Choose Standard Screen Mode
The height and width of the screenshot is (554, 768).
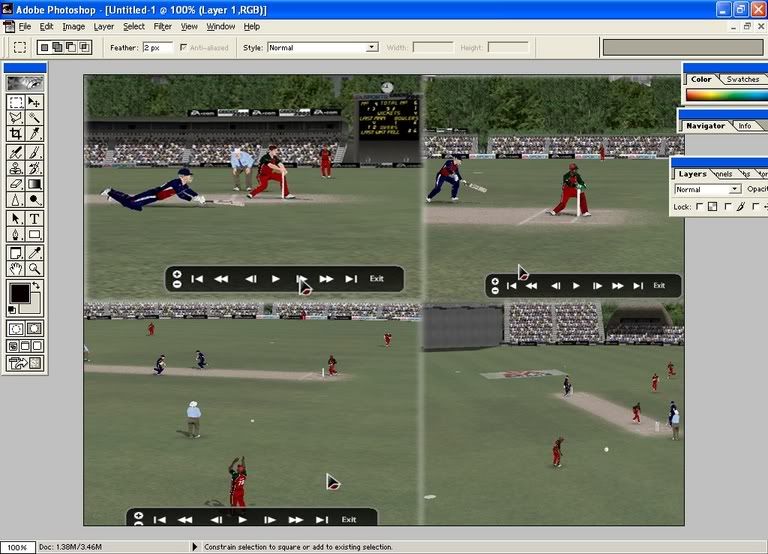pyautogui.click(x=13, y=346)
